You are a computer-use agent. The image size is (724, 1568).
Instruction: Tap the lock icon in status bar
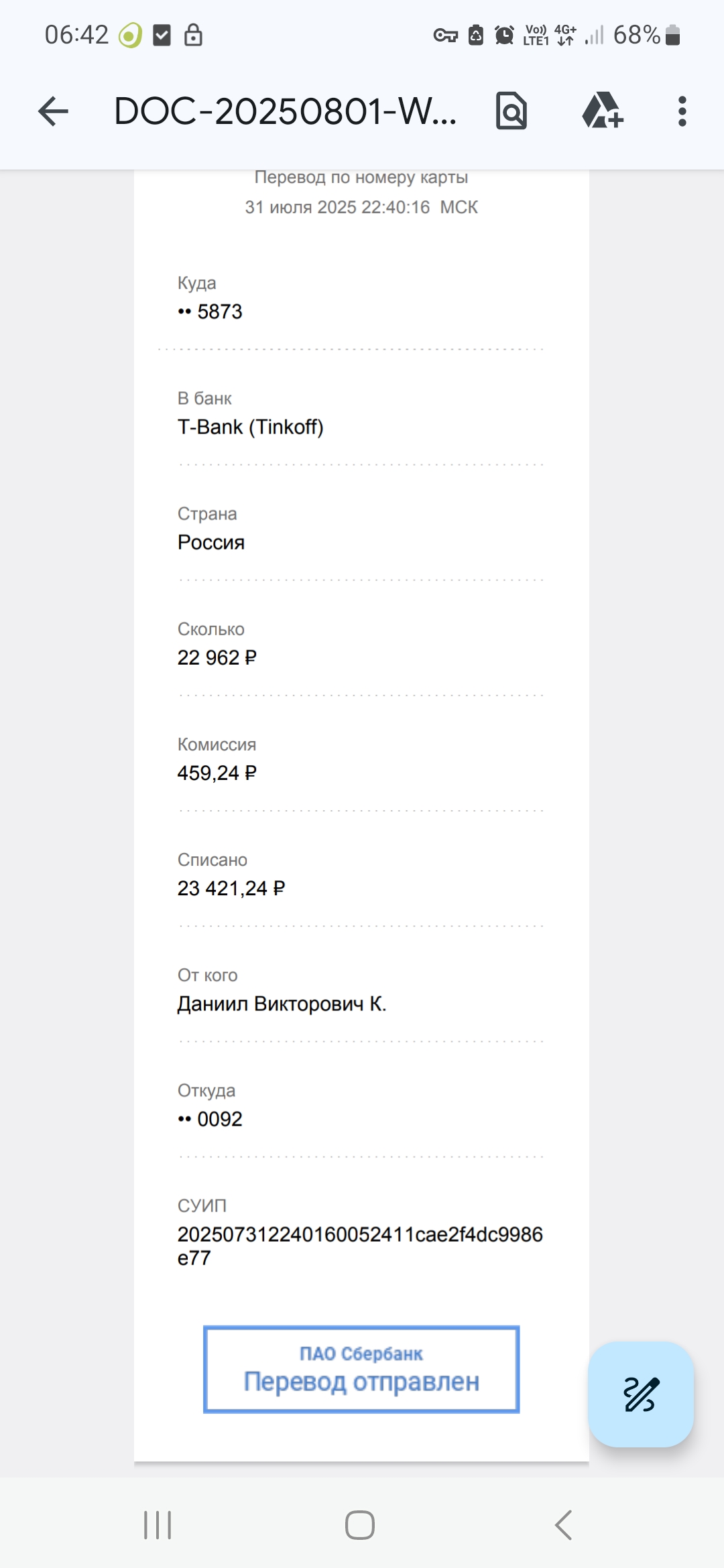pos(193,35)
